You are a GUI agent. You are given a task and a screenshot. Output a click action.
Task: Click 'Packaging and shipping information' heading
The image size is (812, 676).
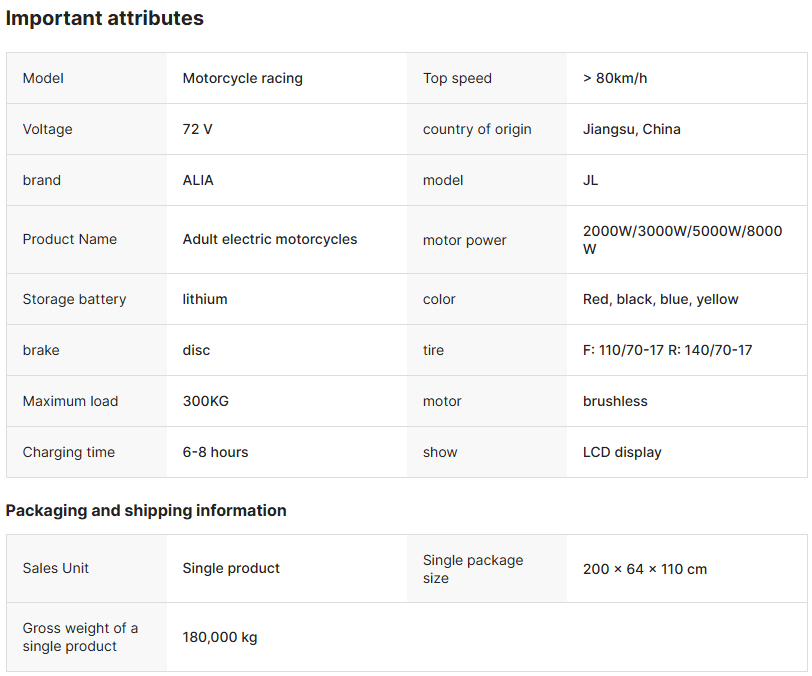pos(146,510)
